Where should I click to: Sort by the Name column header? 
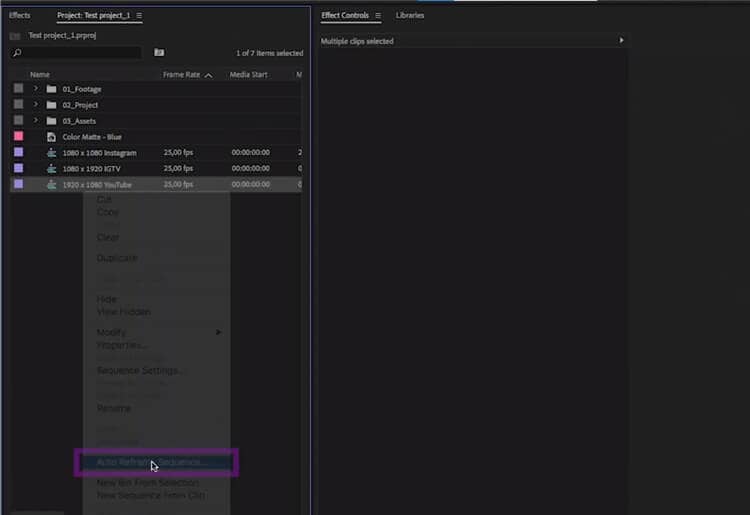[40, 75]
